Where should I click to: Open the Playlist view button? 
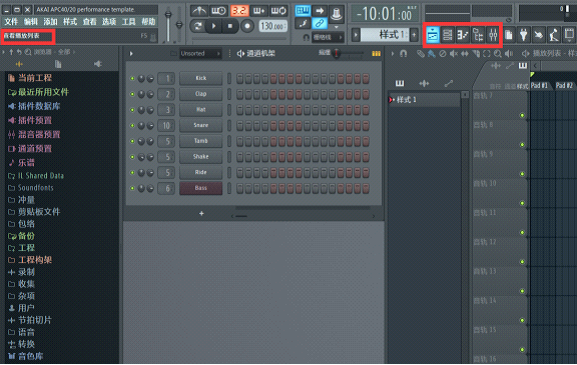pyautogui.click(x=433, y=35)
